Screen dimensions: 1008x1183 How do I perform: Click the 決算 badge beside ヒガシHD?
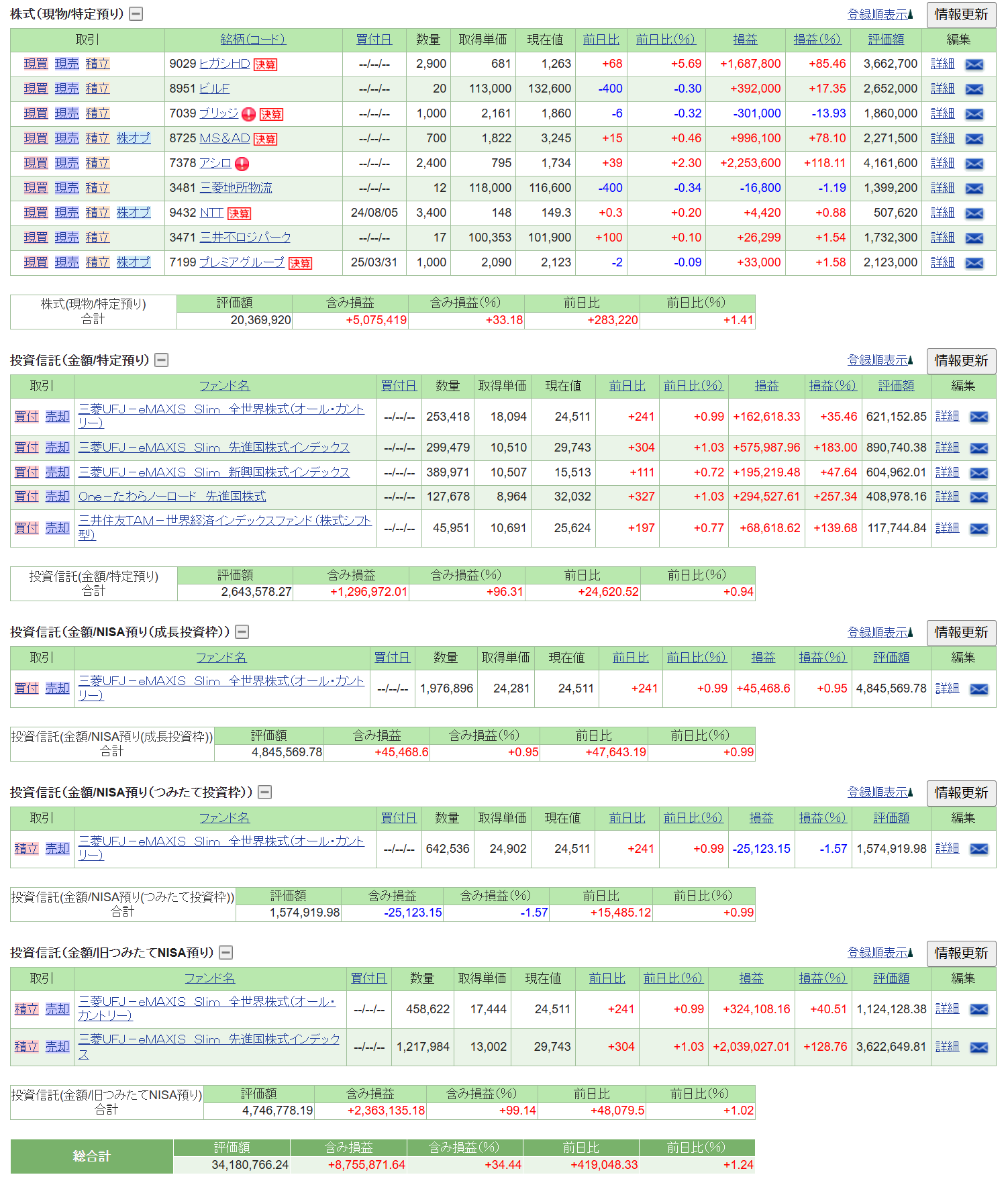click(265, 64)
